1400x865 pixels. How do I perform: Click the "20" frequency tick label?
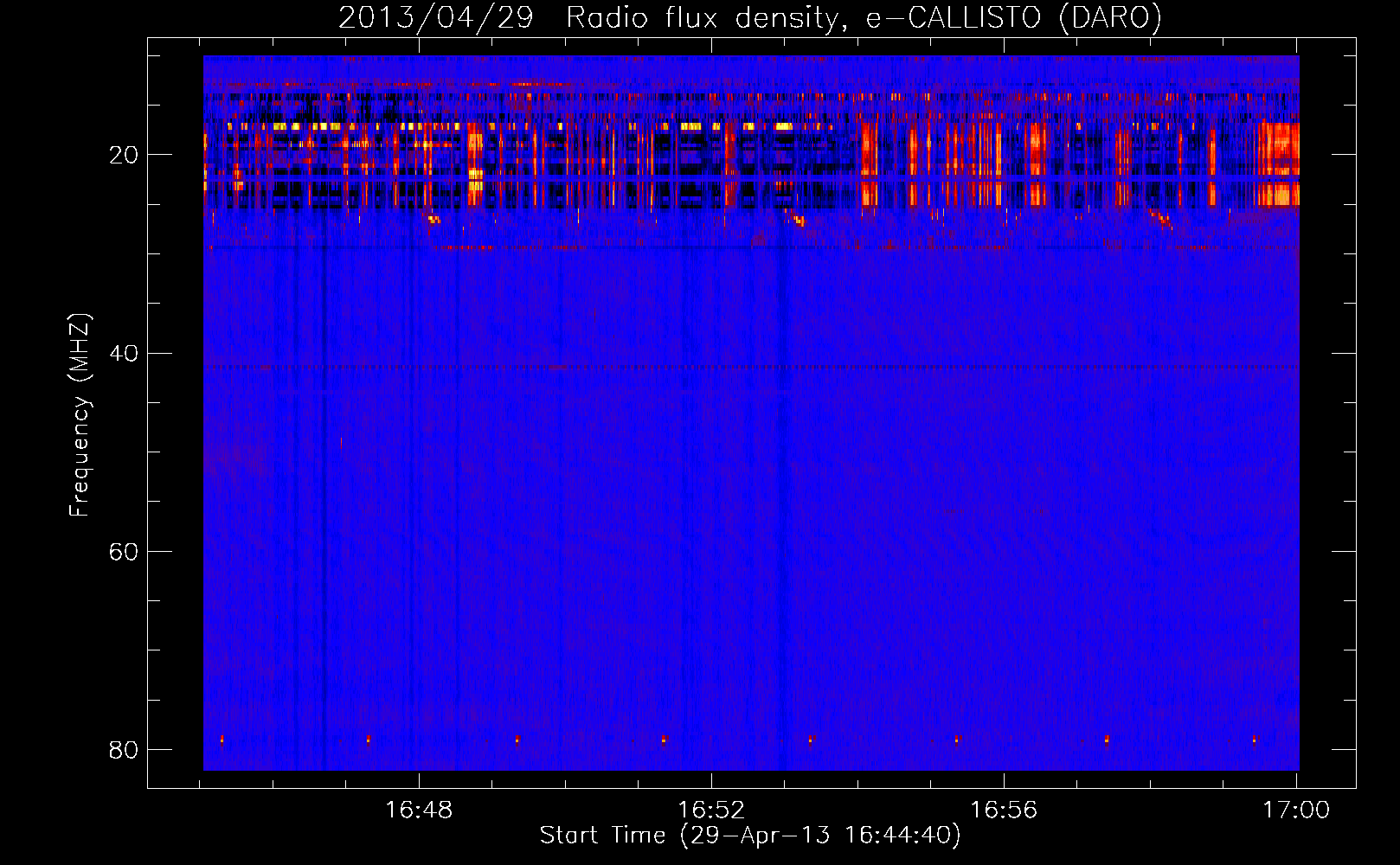124,156
